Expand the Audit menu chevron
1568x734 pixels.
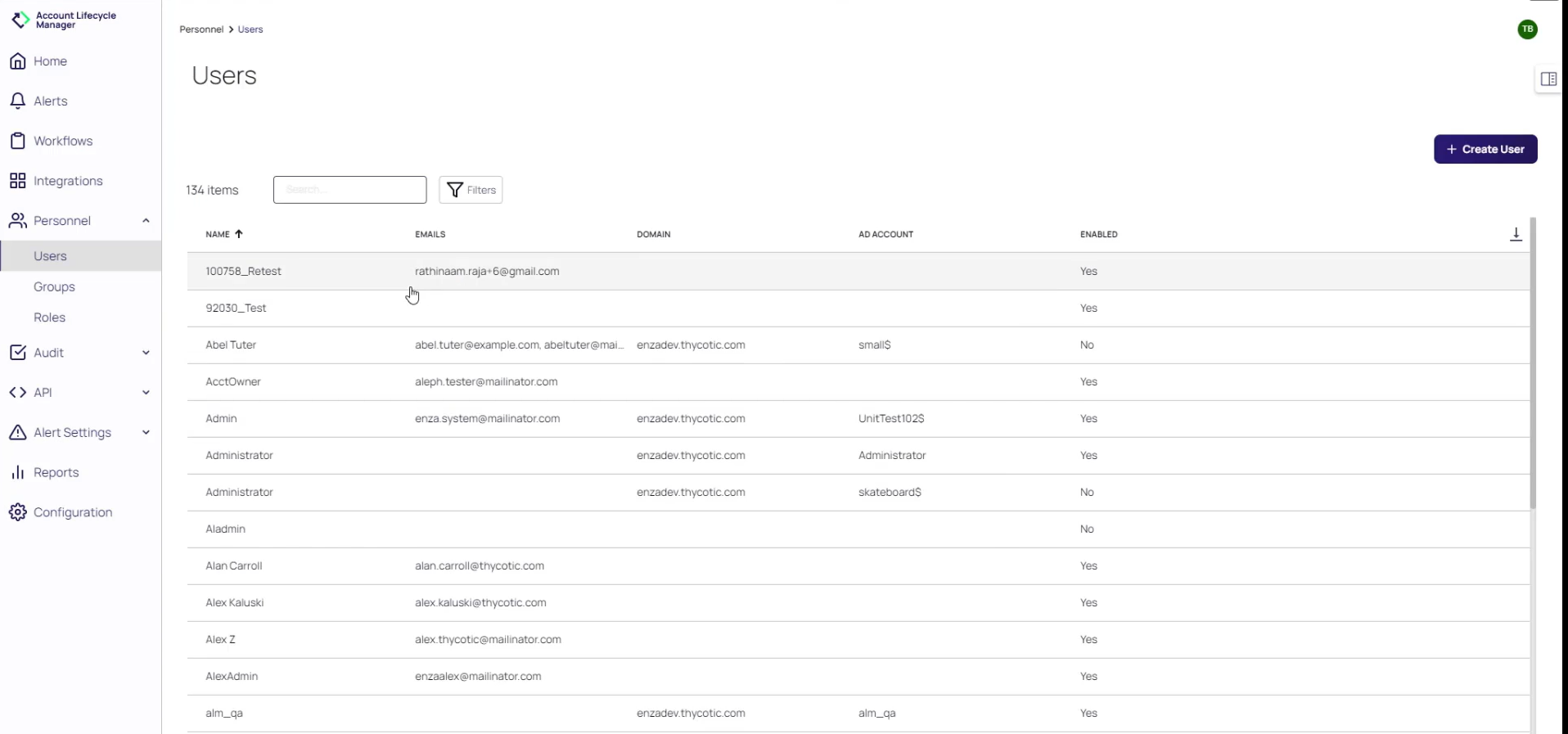pyautogui.click(x=146, y=353)
